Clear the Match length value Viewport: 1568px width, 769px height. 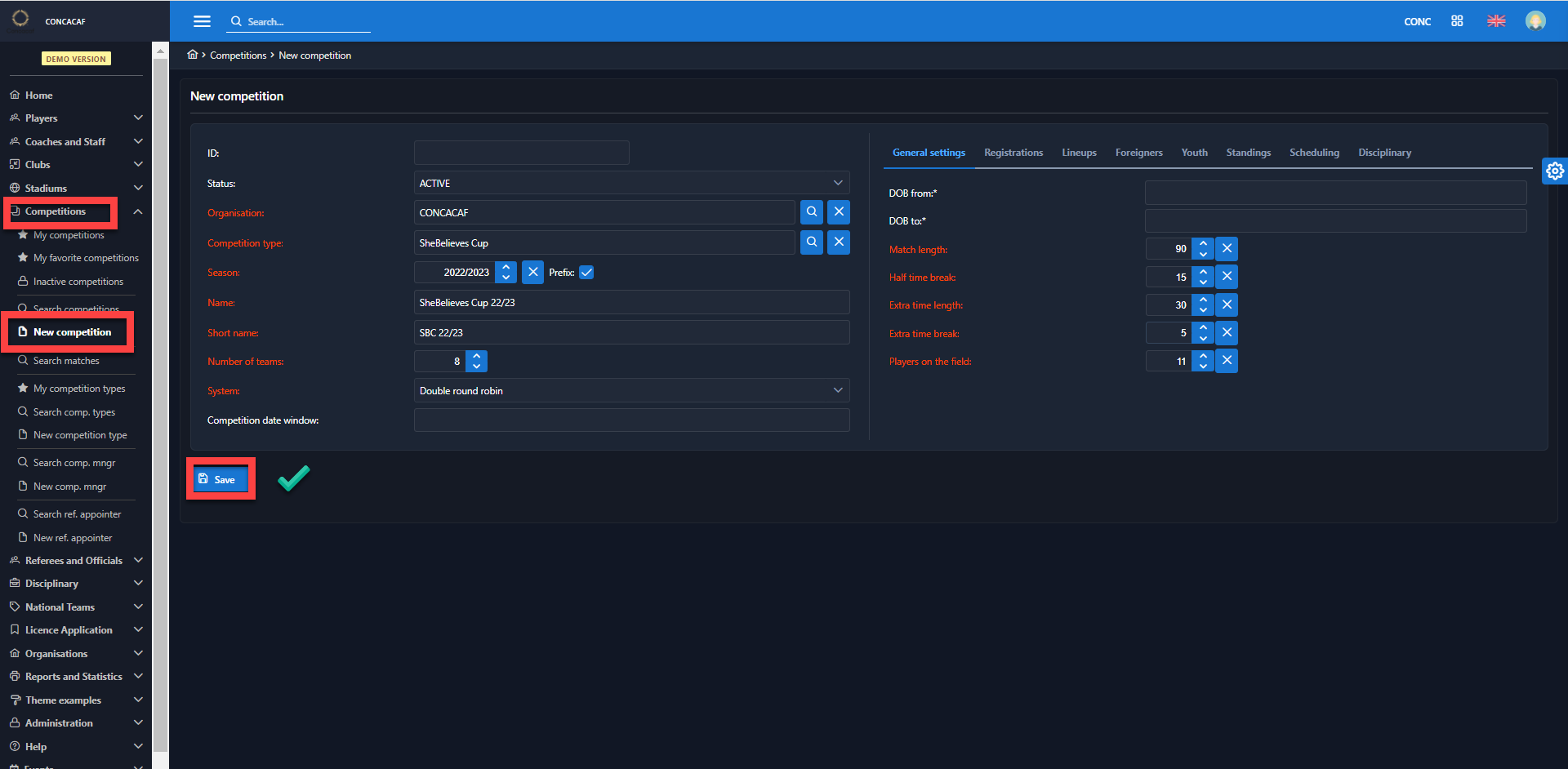[x=1227, y=249]
